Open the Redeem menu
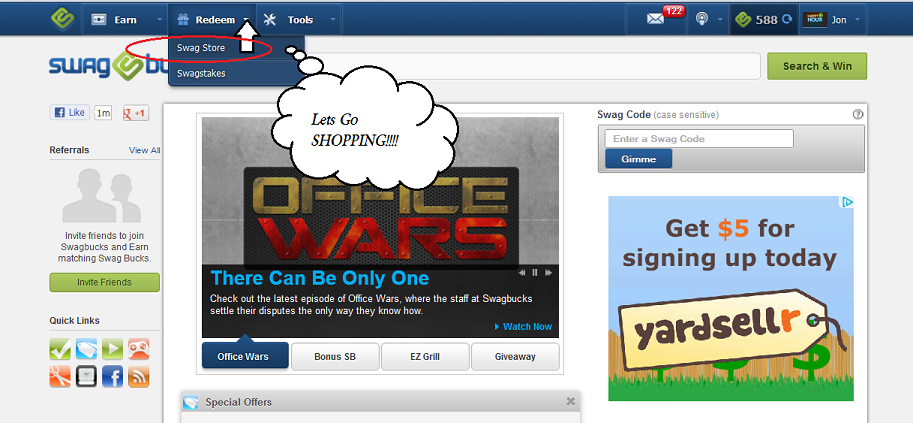 click(x=215, y=20)
